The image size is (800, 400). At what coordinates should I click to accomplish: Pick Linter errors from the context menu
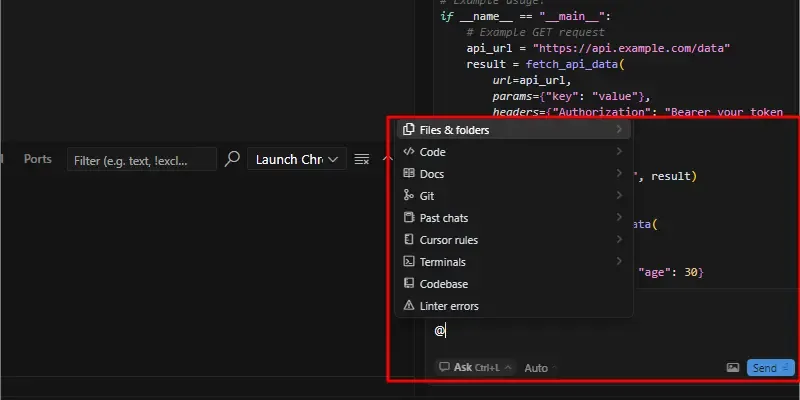pyautogui.click(x=514, y=306)
